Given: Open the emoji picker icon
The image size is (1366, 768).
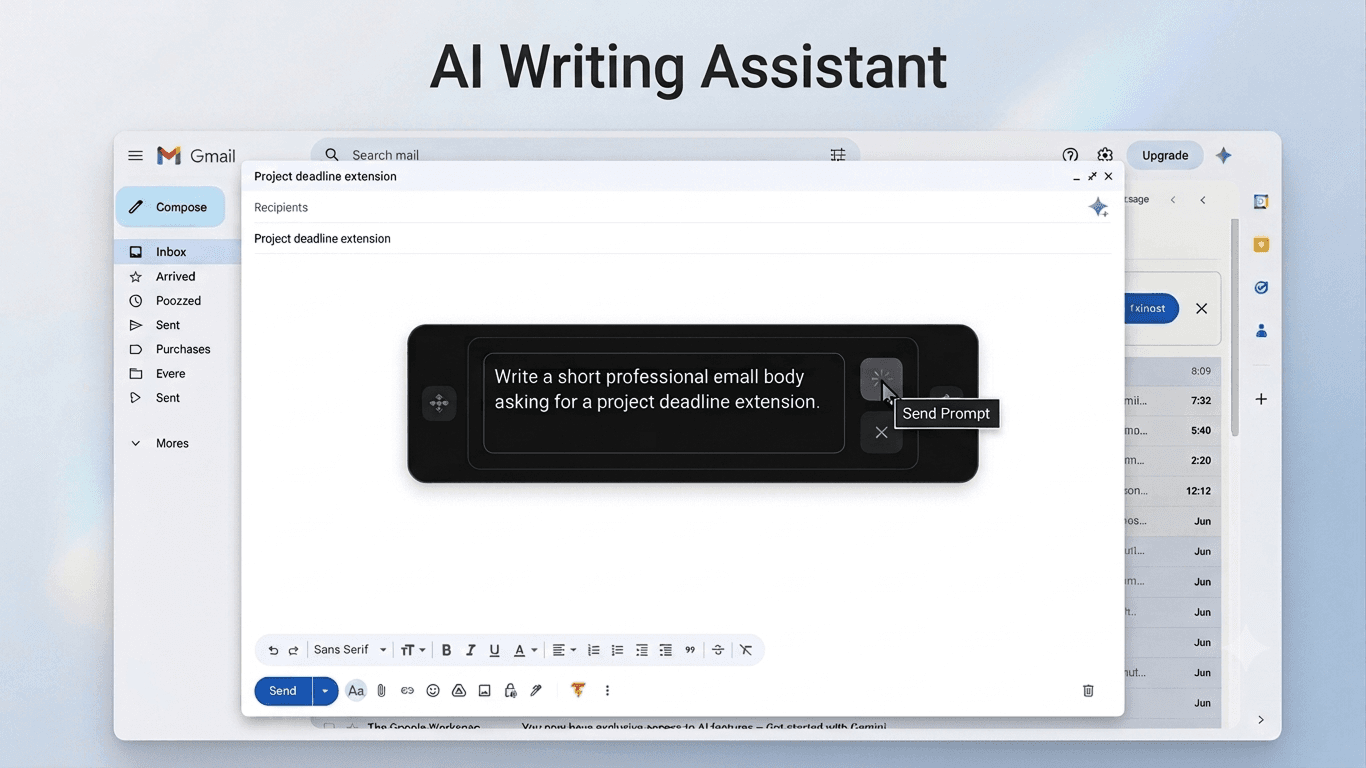Looking at the screenshot, I should coord(433,691).
